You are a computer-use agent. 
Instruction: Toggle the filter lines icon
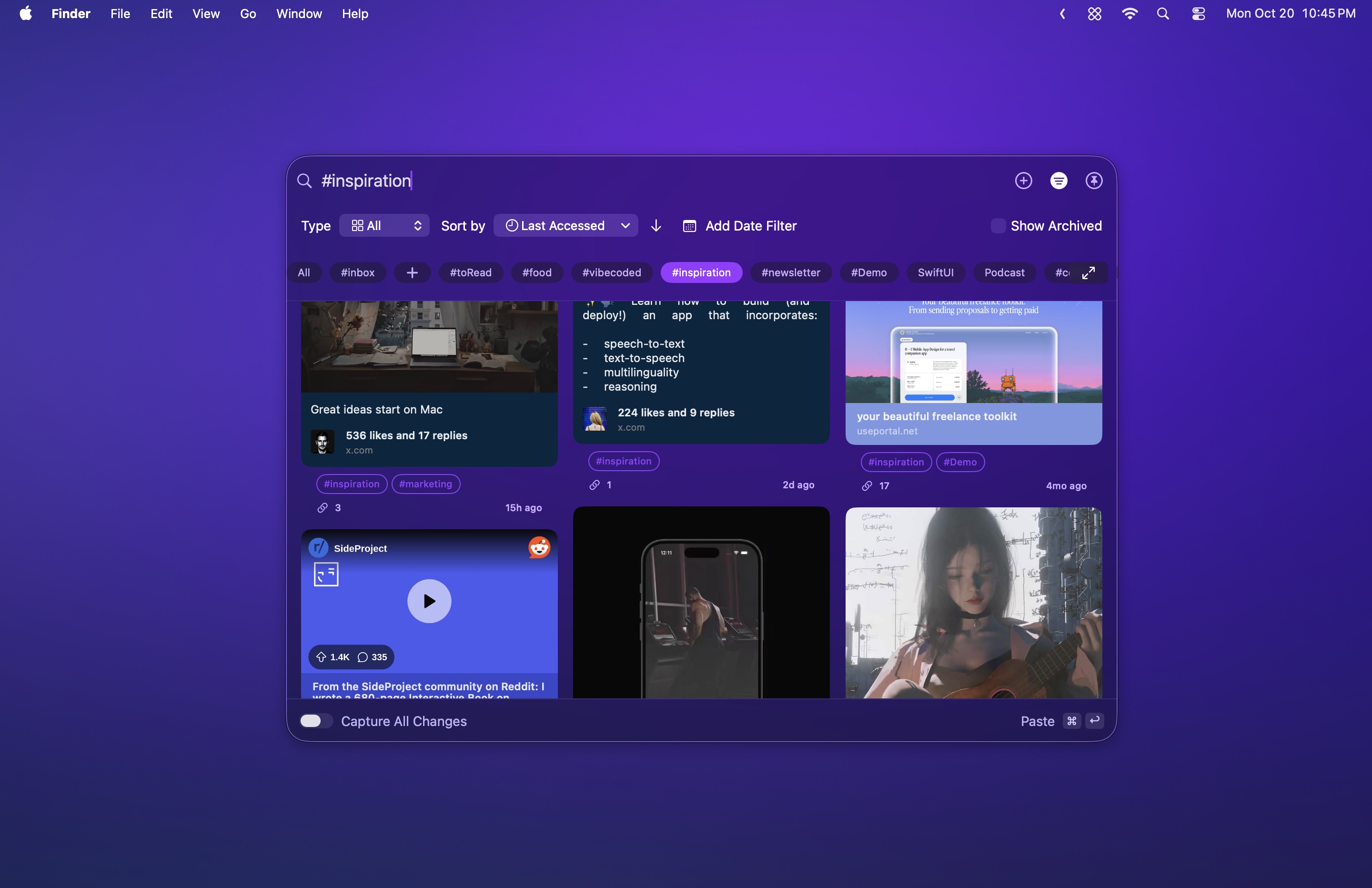click(x=1059, y=181)
